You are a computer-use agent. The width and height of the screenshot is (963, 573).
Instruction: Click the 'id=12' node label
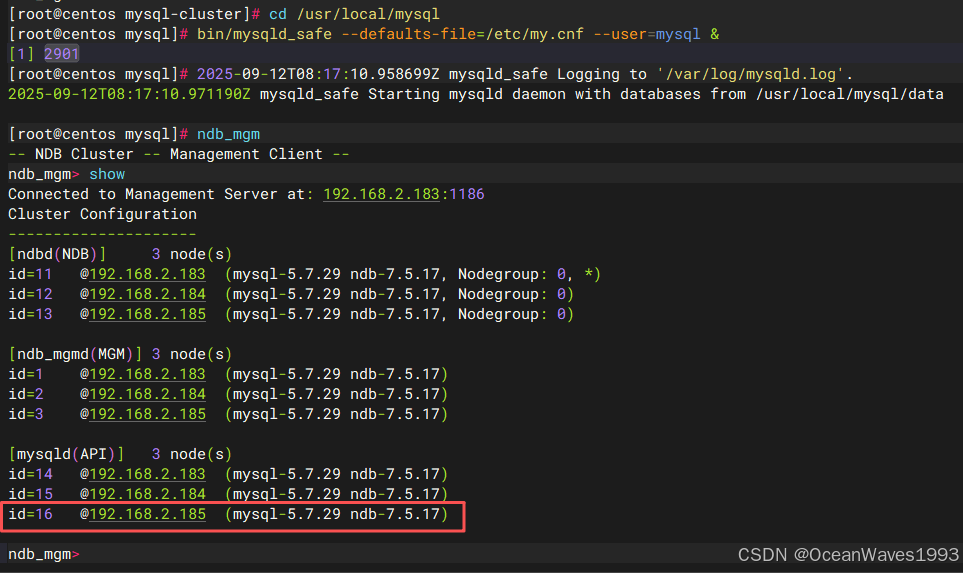tap(30, 294)
